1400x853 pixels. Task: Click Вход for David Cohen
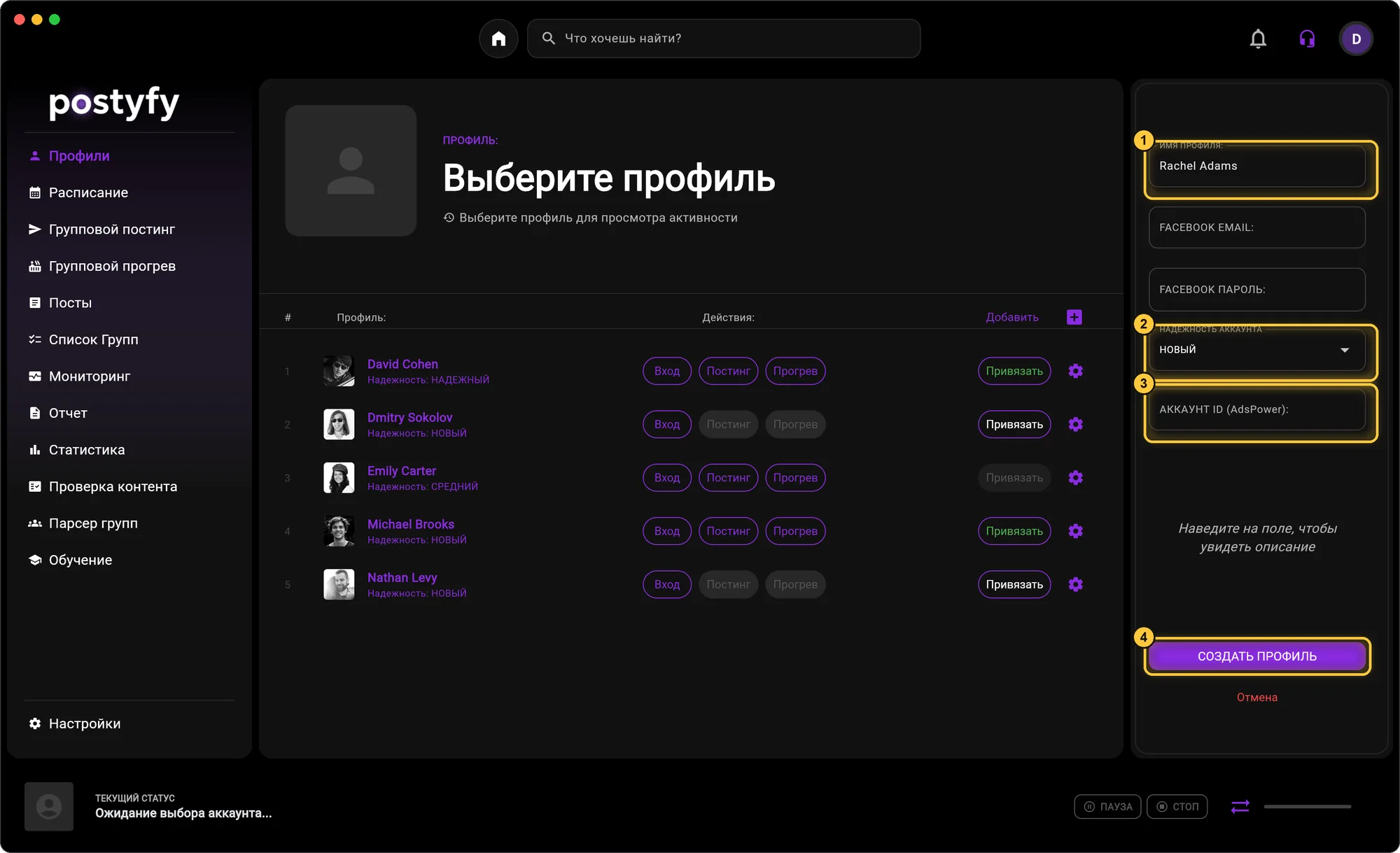(667, 371)
